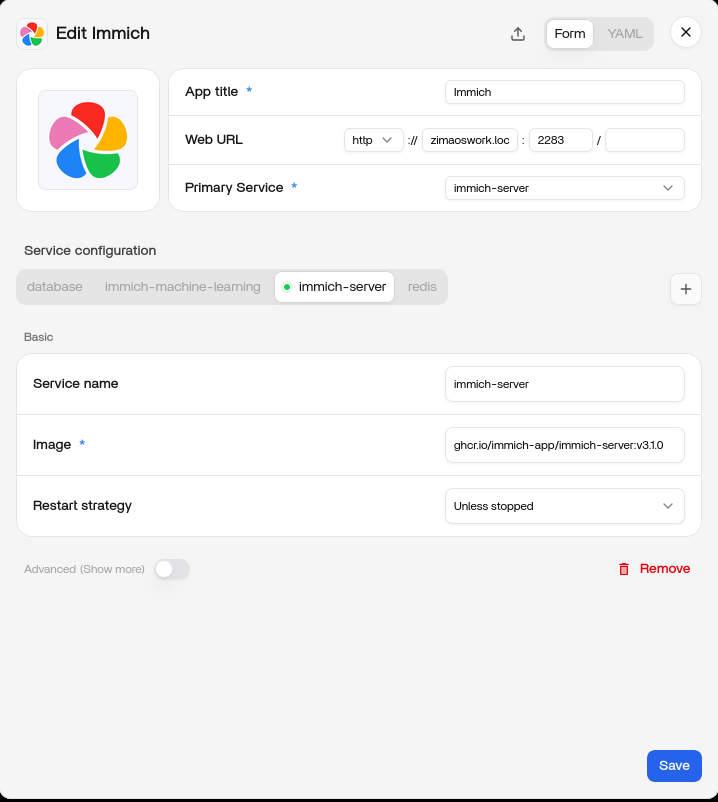Open the database service tab
This screenshot has height=802, width=718.
[x=55, y=287]
